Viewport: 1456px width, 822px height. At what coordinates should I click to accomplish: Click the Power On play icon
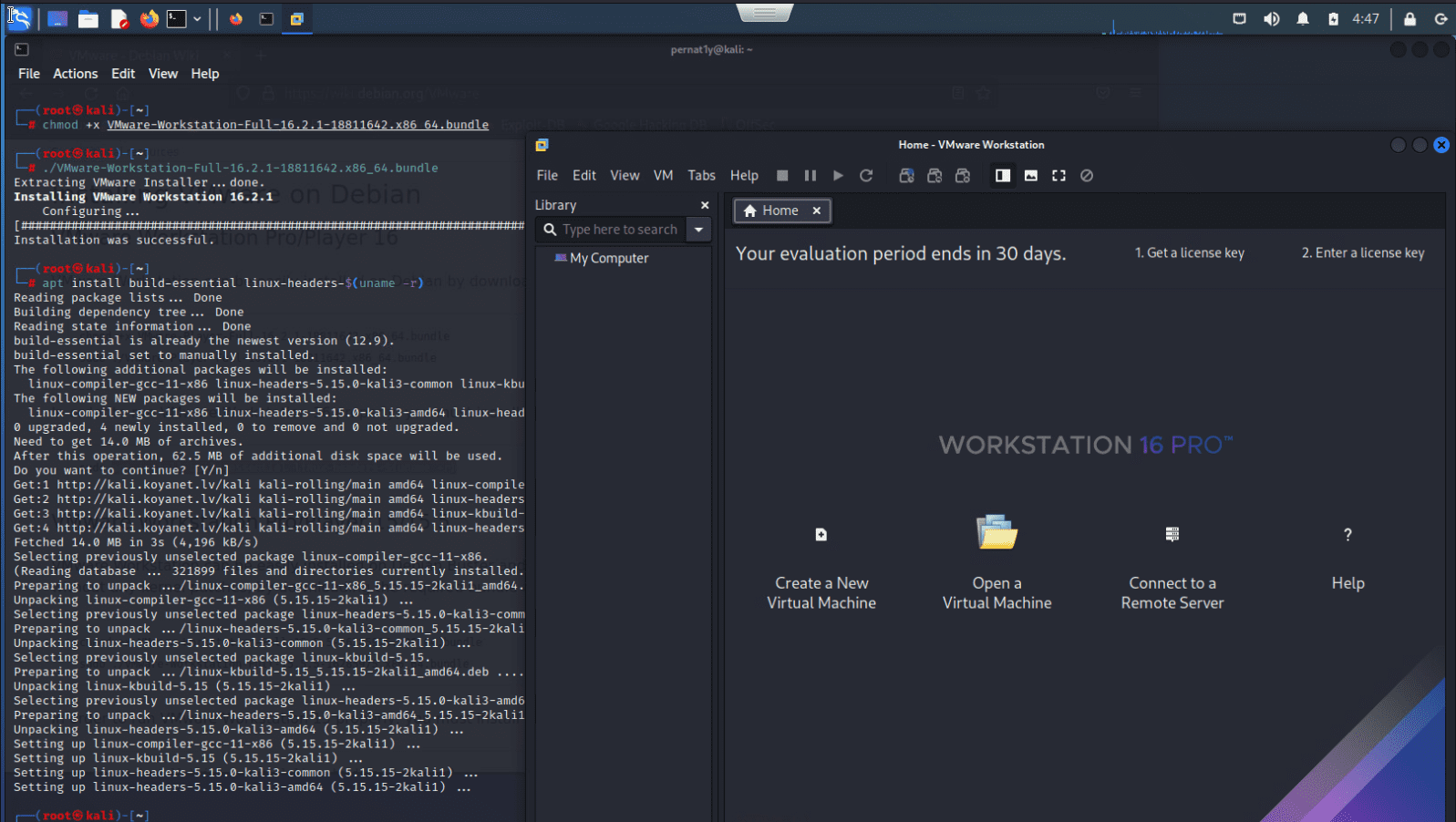tap(838, 176)
